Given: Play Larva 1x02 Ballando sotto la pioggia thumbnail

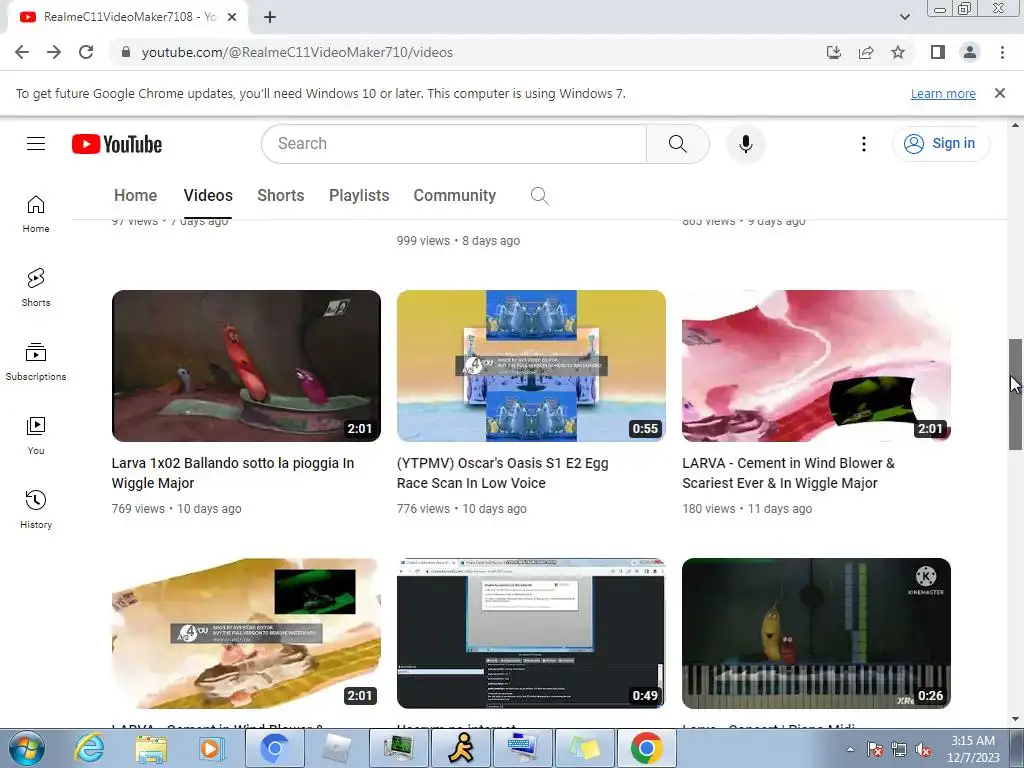Looking at the screenshot, I should pos(246,366).
